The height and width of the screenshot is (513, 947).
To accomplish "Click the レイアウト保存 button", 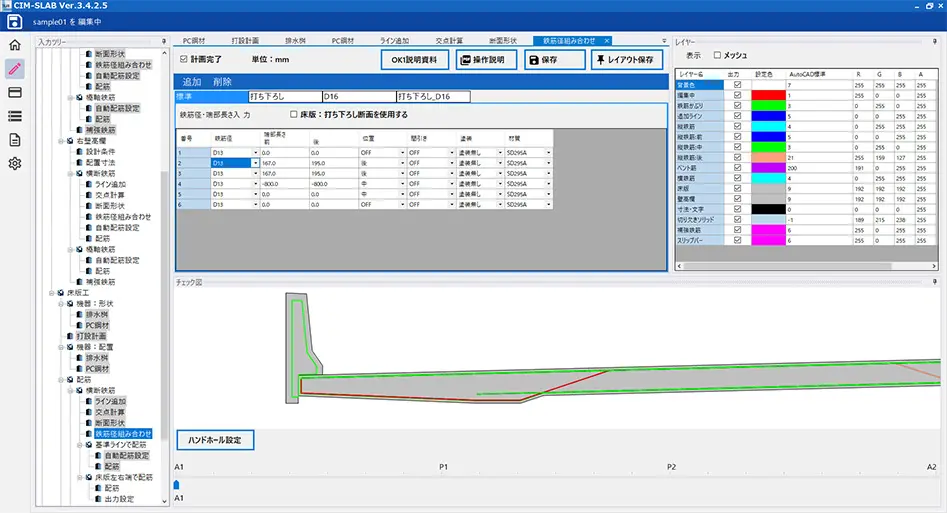I will (626, 60).
